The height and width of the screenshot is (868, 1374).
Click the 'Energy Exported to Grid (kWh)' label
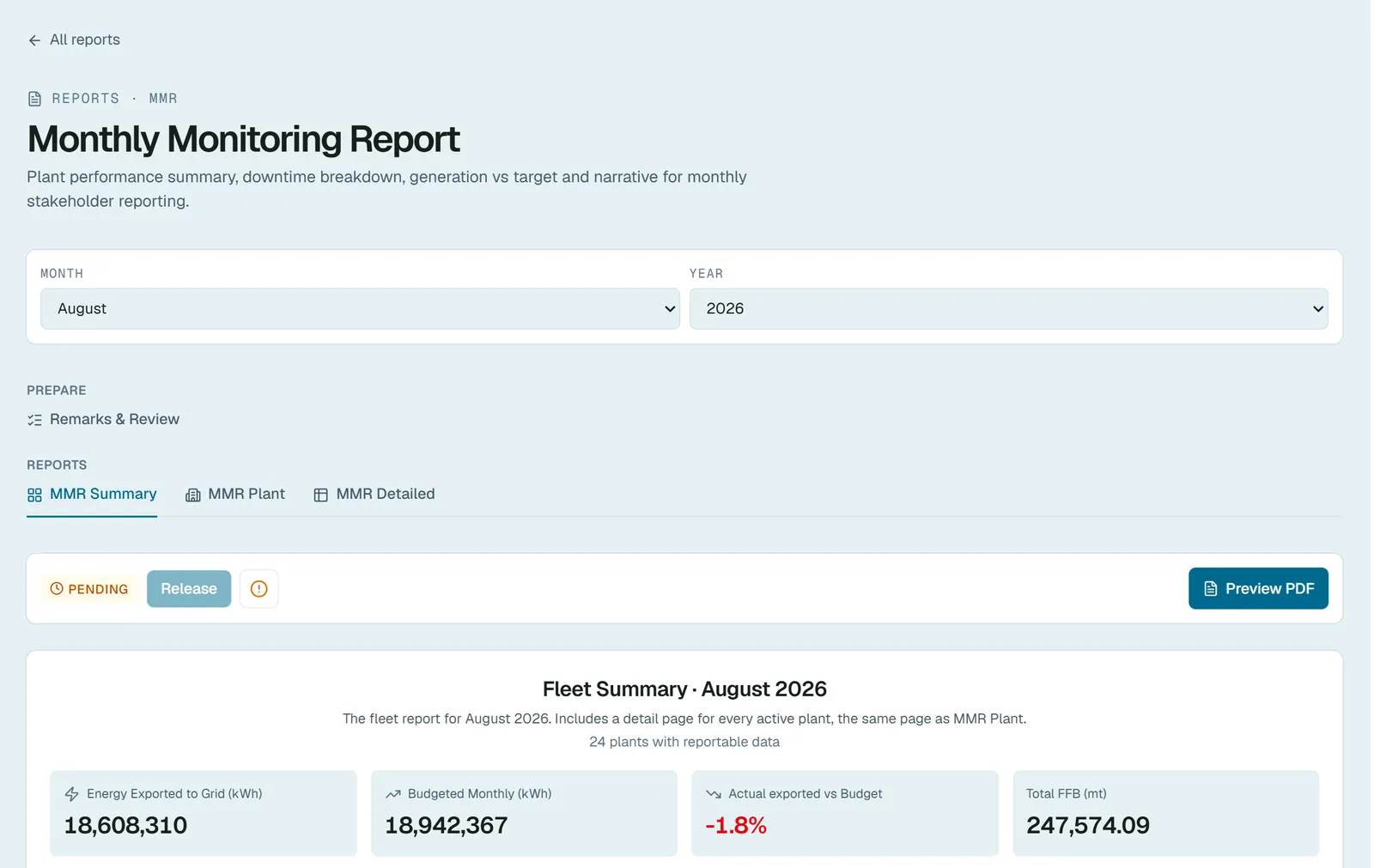point(174,794)
